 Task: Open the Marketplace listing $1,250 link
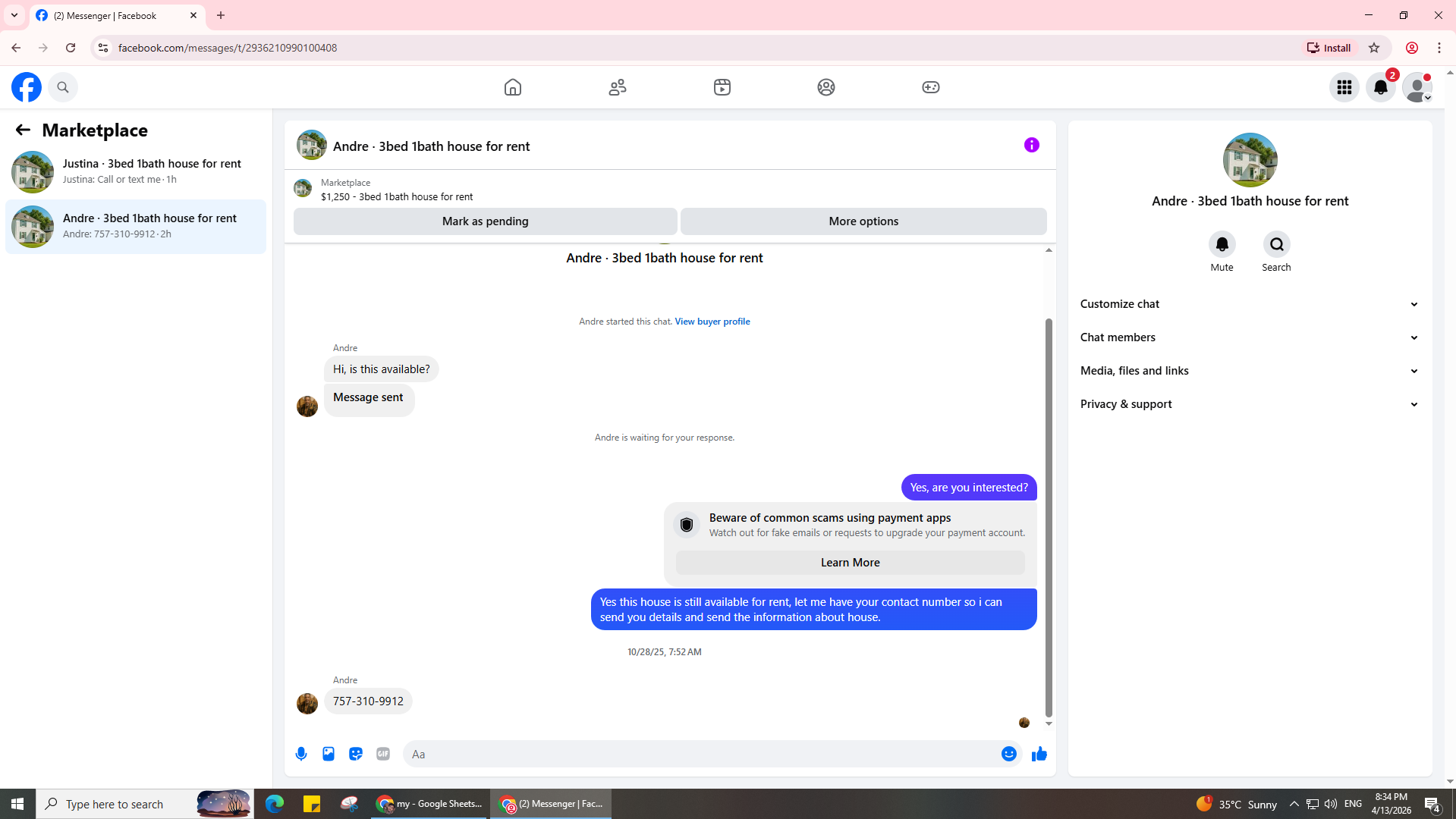(x=396, y=196)
